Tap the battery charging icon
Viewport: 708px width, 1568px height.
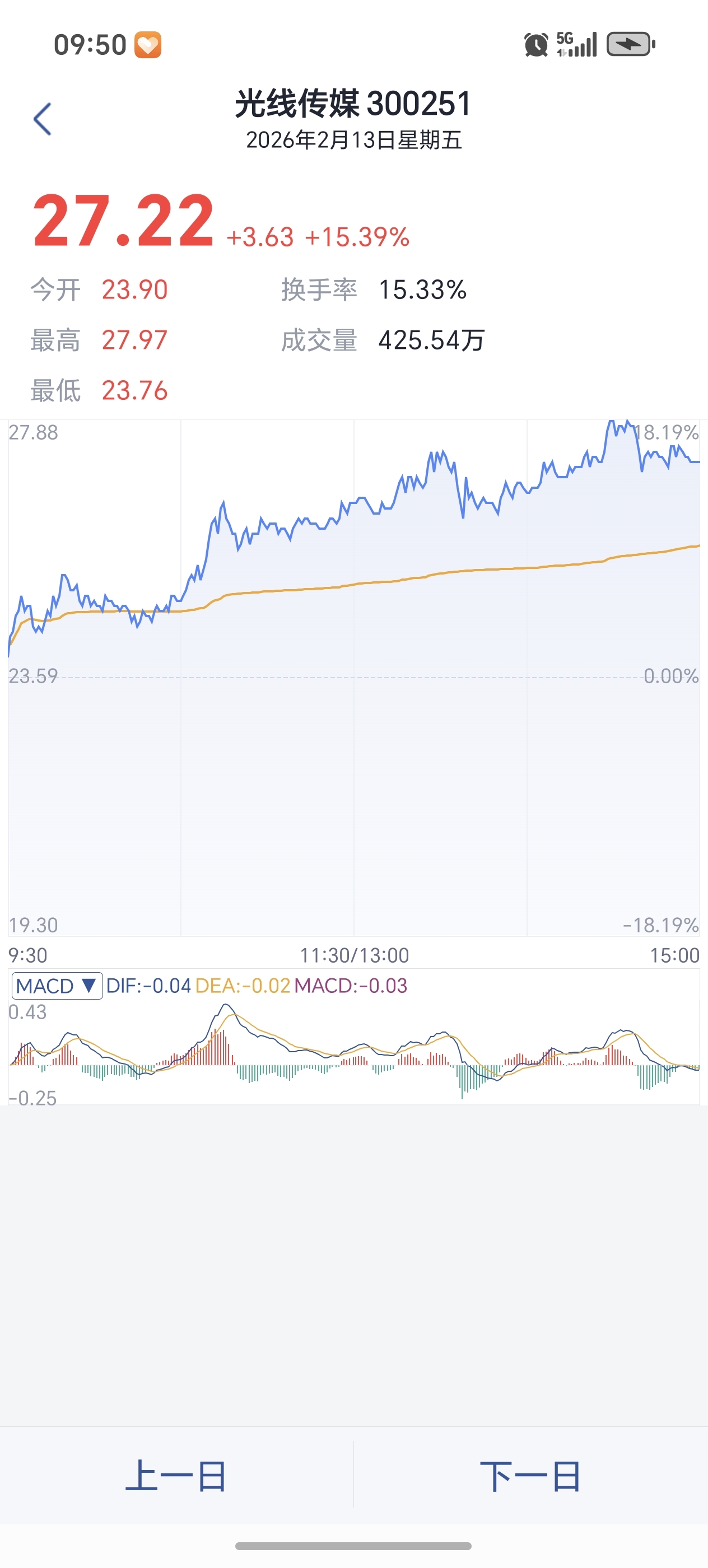pos(631,44)
